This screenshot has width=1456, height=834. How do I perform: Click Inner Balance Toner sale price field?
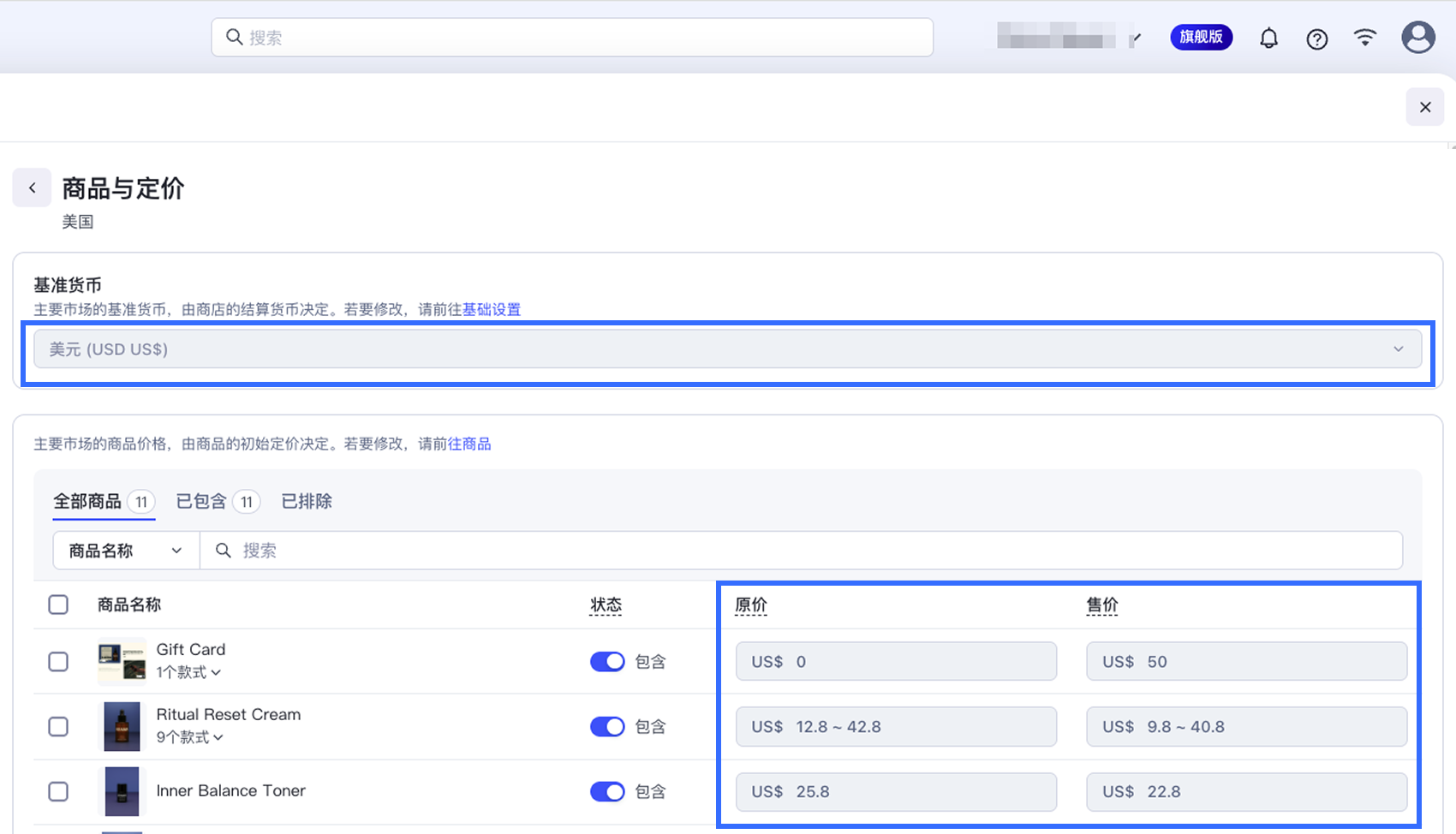click(1247, 791)
